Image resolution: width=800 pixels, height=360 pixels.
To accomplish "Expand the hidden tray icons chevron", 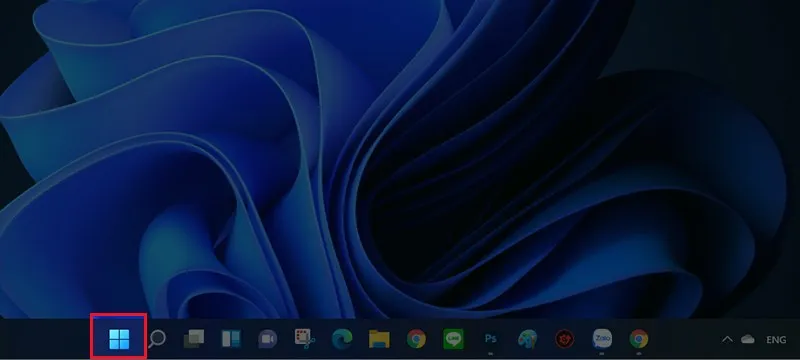I will pos(728,339).
